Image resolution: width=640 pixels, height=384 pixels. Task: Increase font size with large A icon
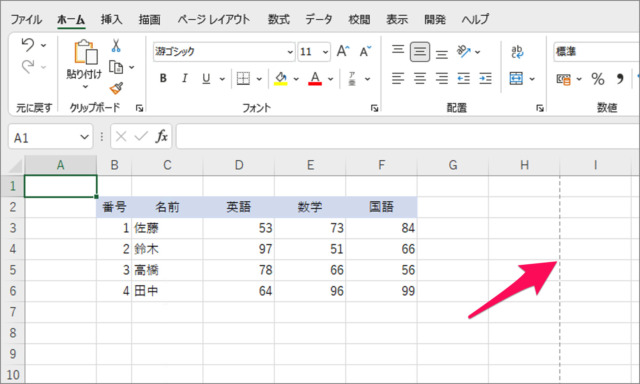coord(343,51)
